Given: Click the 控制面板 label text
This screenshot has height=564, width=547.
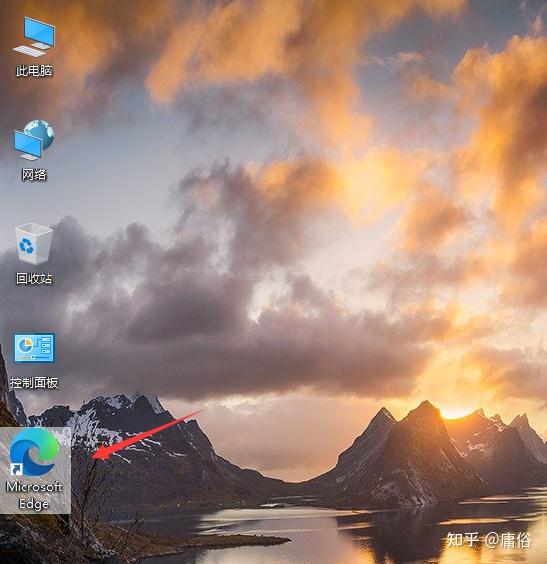Looking at the screenshot, I should coord(34,383).
